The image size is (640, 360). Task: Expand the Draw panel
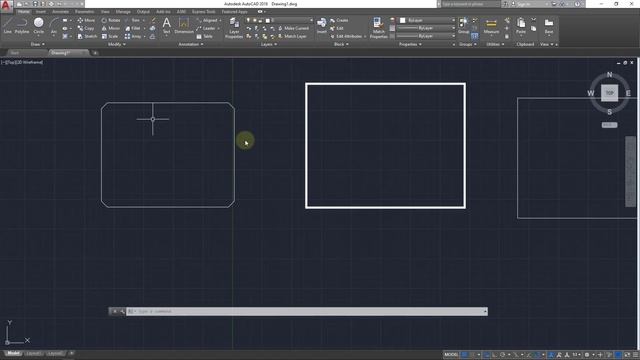coord(38,44)
